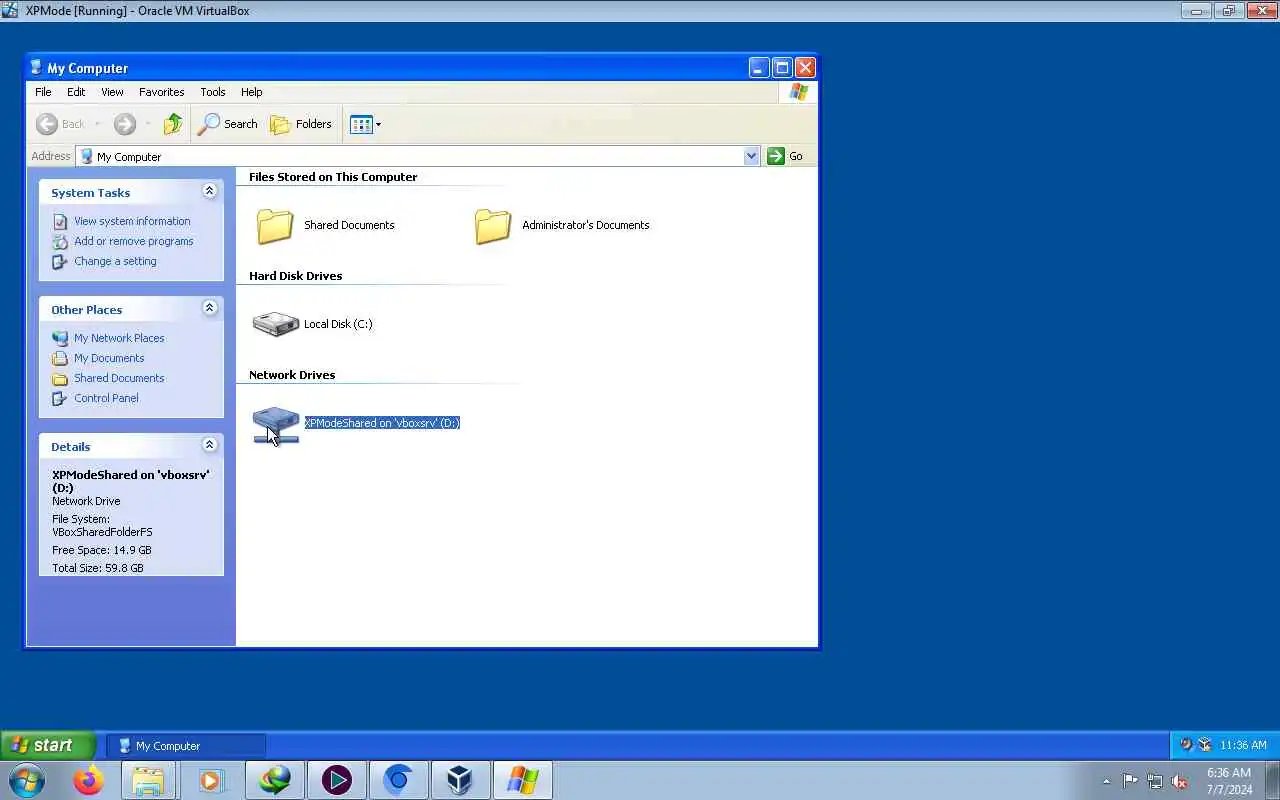Open the Tools menu
The width and height of the screenshot is (1280, 800).
pos(212,92)
